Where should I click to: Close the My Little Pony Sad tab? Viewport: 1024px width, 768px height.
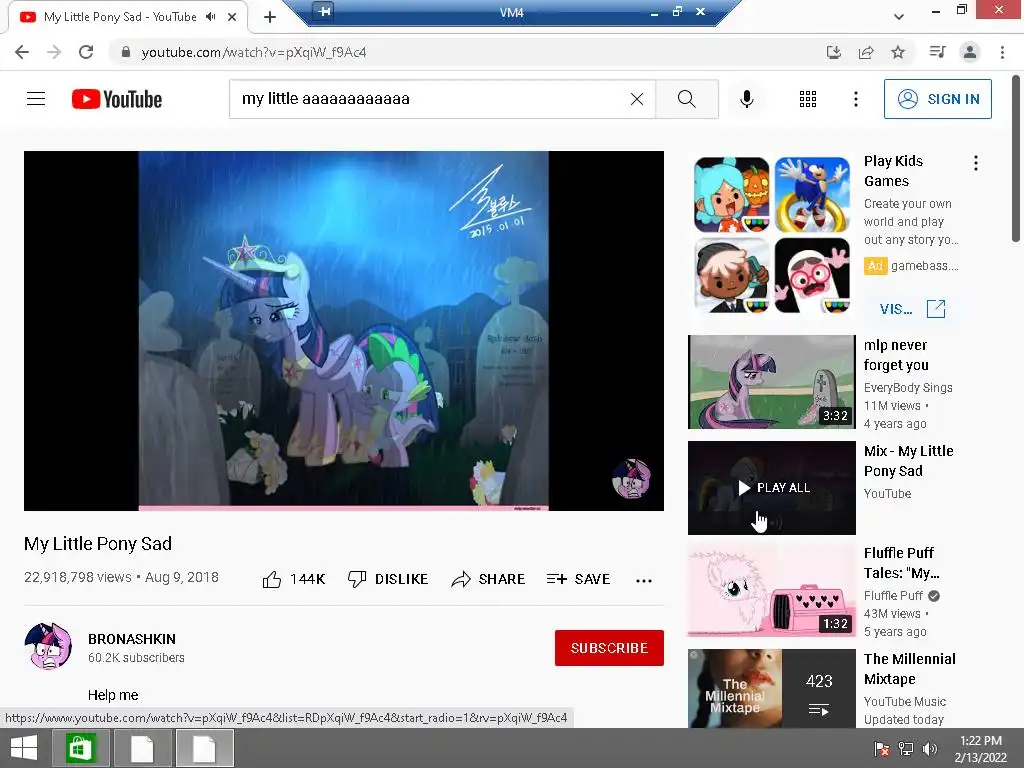point(232,17)
